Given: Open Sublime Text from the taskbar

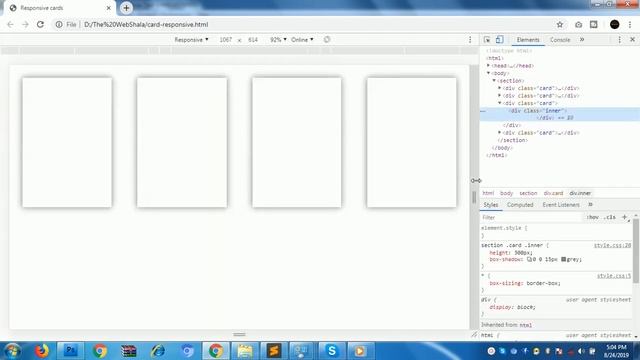Looking at the screenshot, I should tap(273, 351).
